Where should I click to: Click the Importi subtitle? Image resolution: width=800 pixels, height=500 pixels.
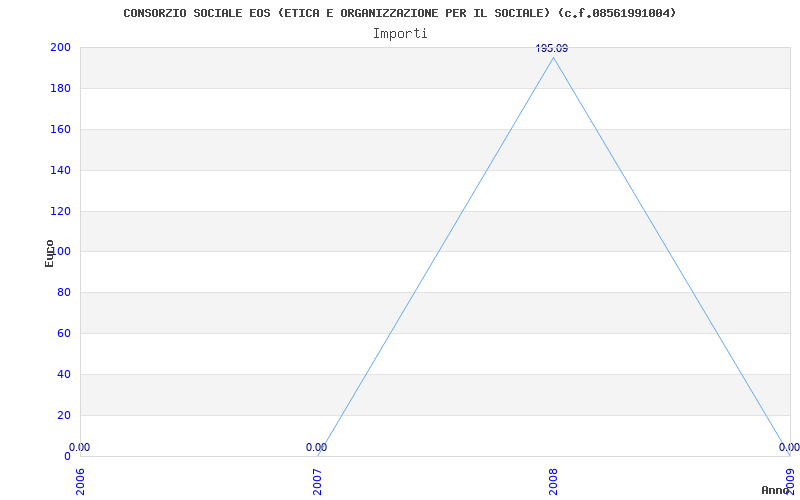tap(399, 34)
